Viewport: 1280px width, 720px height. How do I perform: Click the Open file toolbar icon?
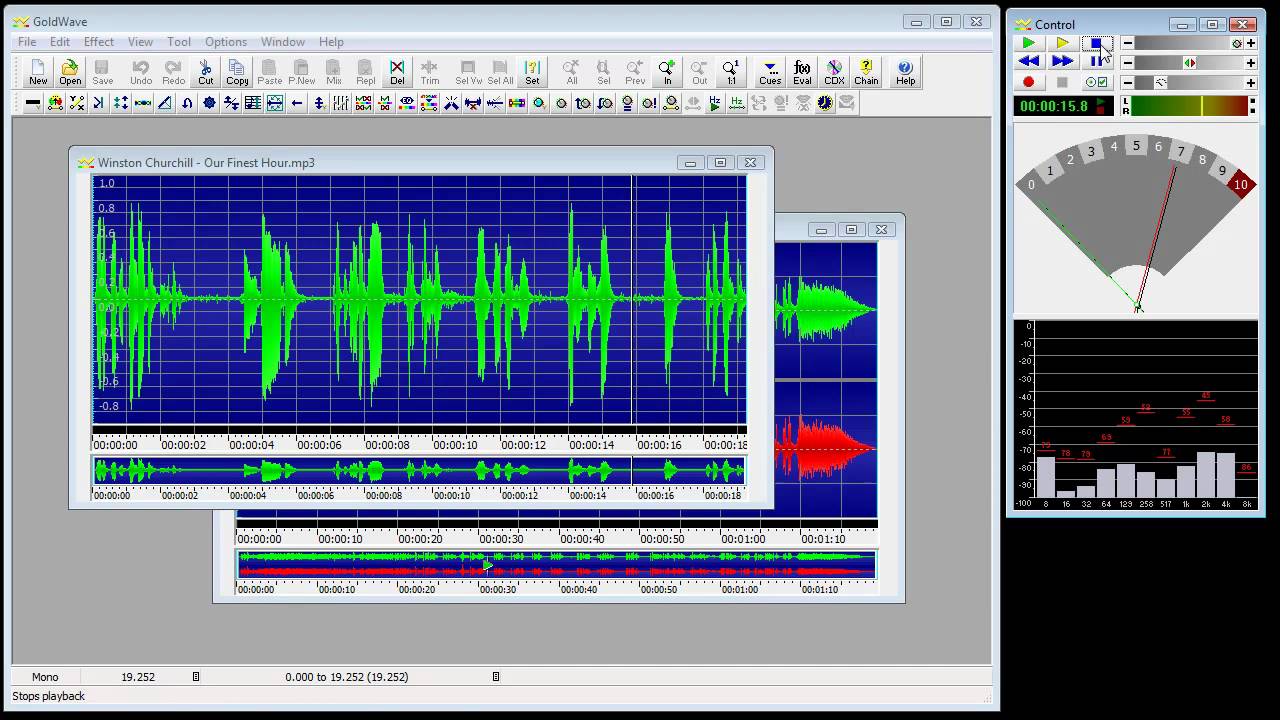point(70,72)
